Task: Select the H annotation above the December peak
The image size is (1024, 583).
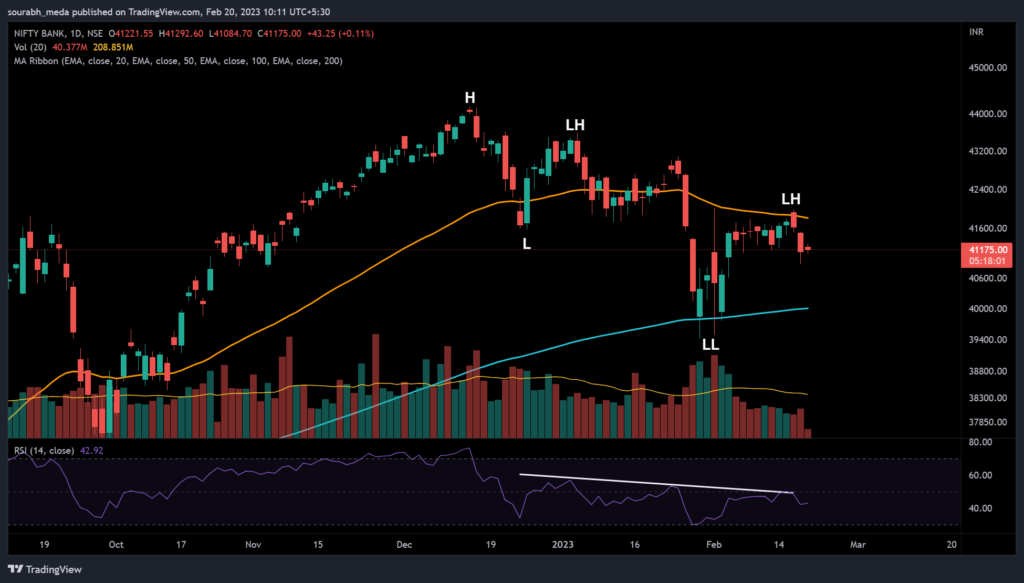Action: click(470, 98)
